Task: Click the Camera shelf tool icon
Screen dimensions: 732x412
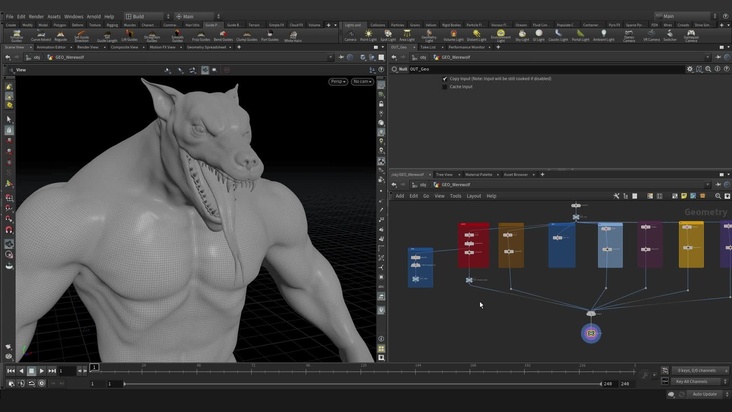Action: [350, 35]
